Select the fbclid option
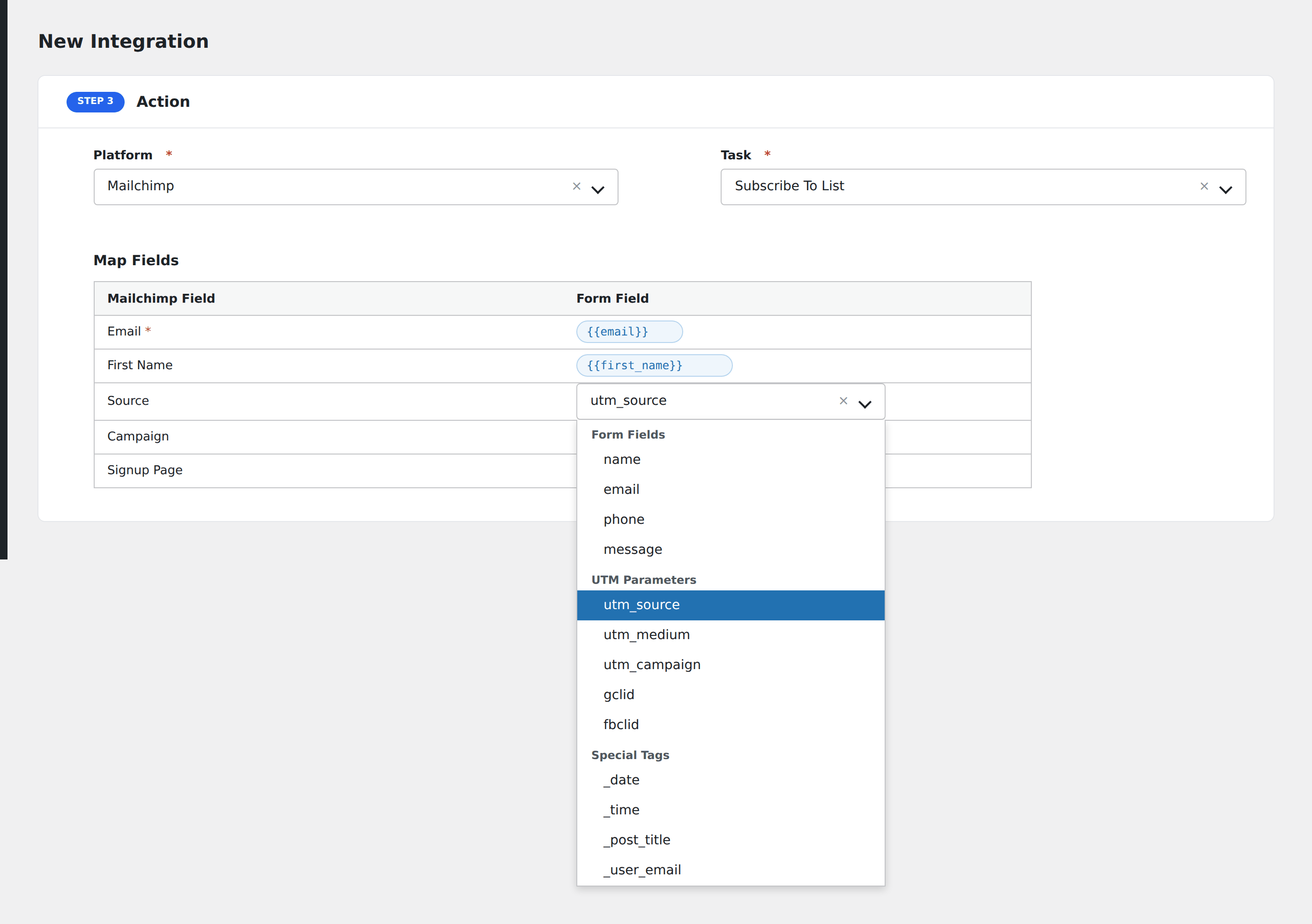The width and height of the screenshot is (1312, 924). click(x=731, y=724)
